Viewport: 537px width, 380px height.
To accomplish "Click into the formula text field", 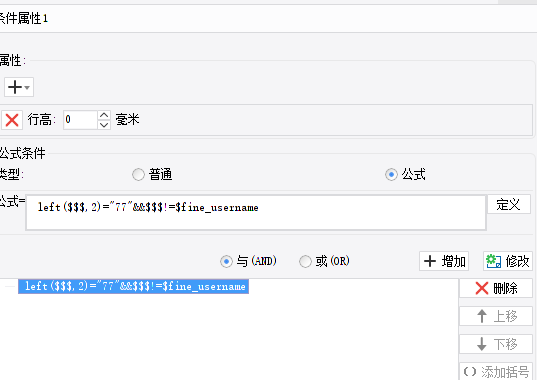I will [256, 213].
